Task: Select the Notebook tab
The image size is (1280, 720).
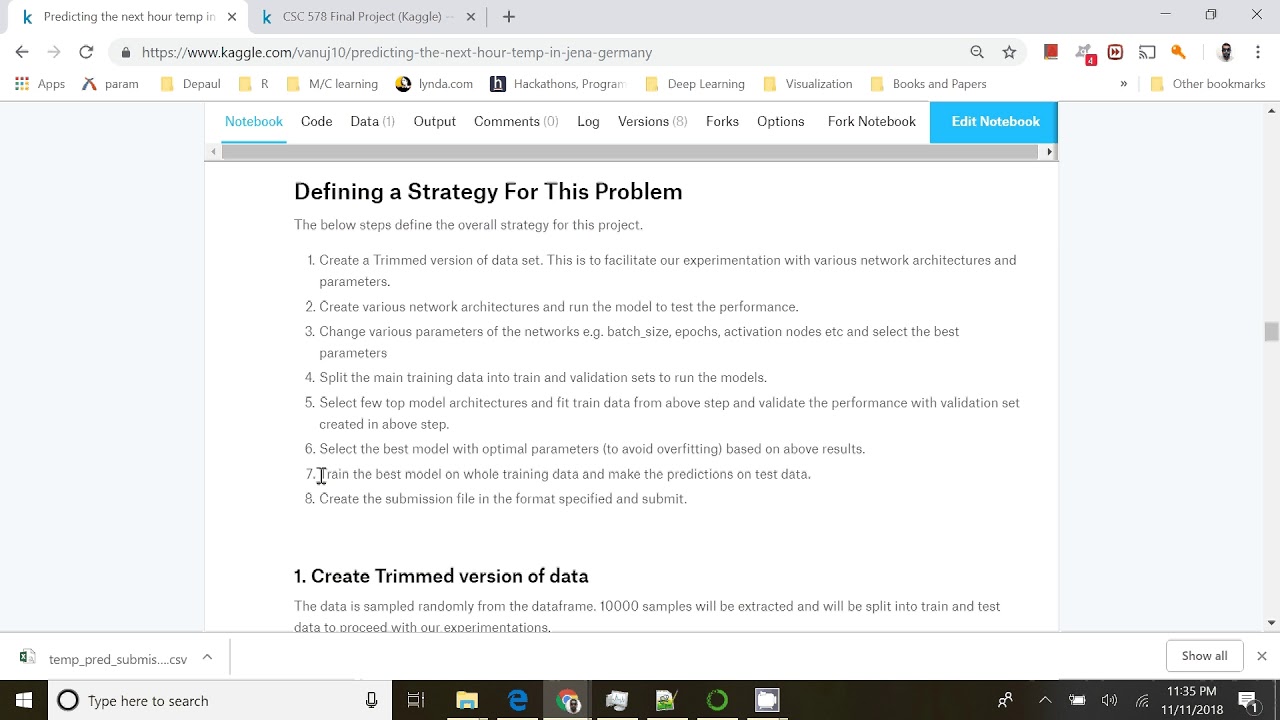Action: coord(254,121)
